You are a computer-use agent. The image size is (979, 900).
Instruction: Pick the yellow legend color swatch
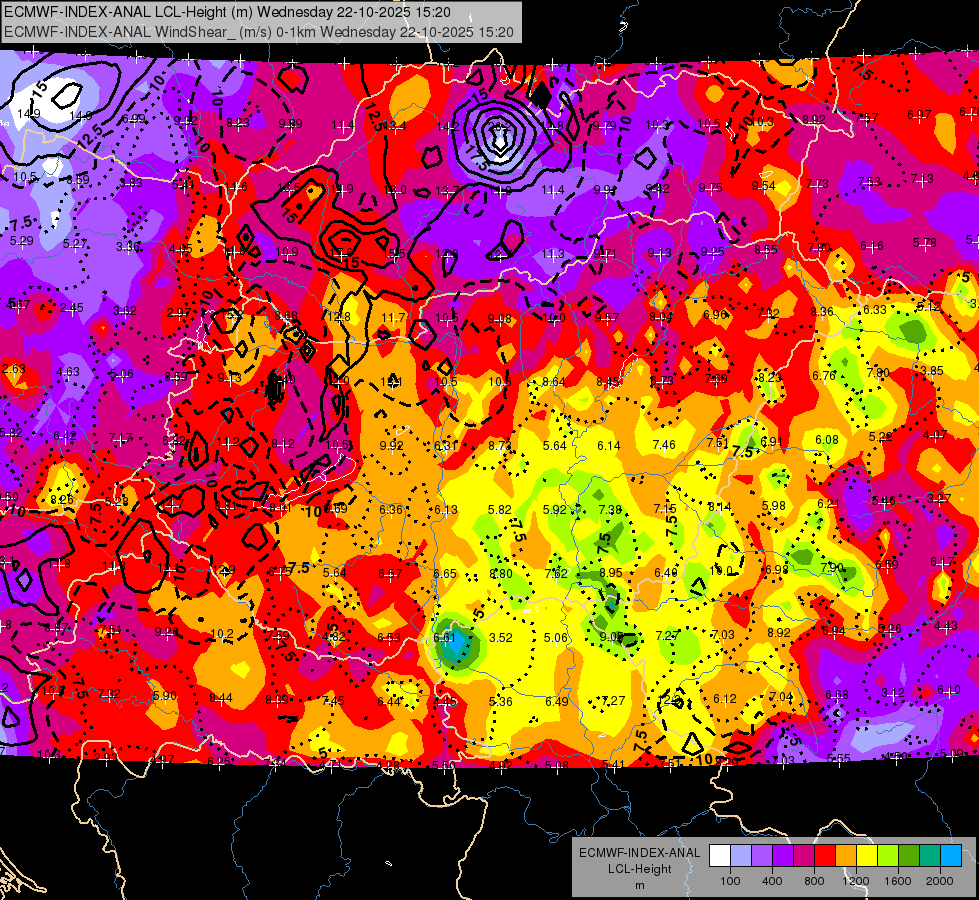pos(867,856)
